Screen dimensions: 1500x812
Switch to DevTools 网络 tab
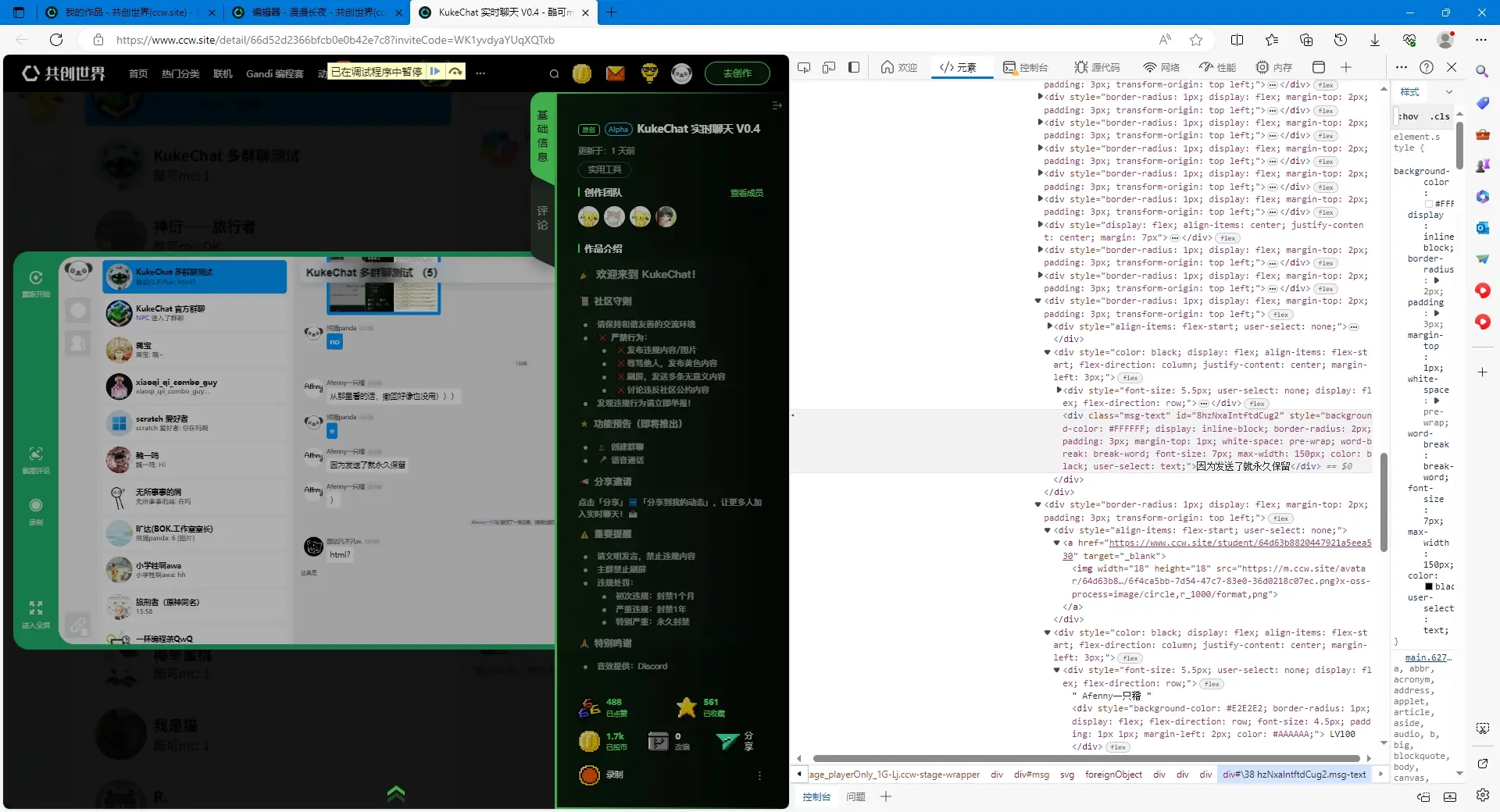click(x=1161, y=67)
